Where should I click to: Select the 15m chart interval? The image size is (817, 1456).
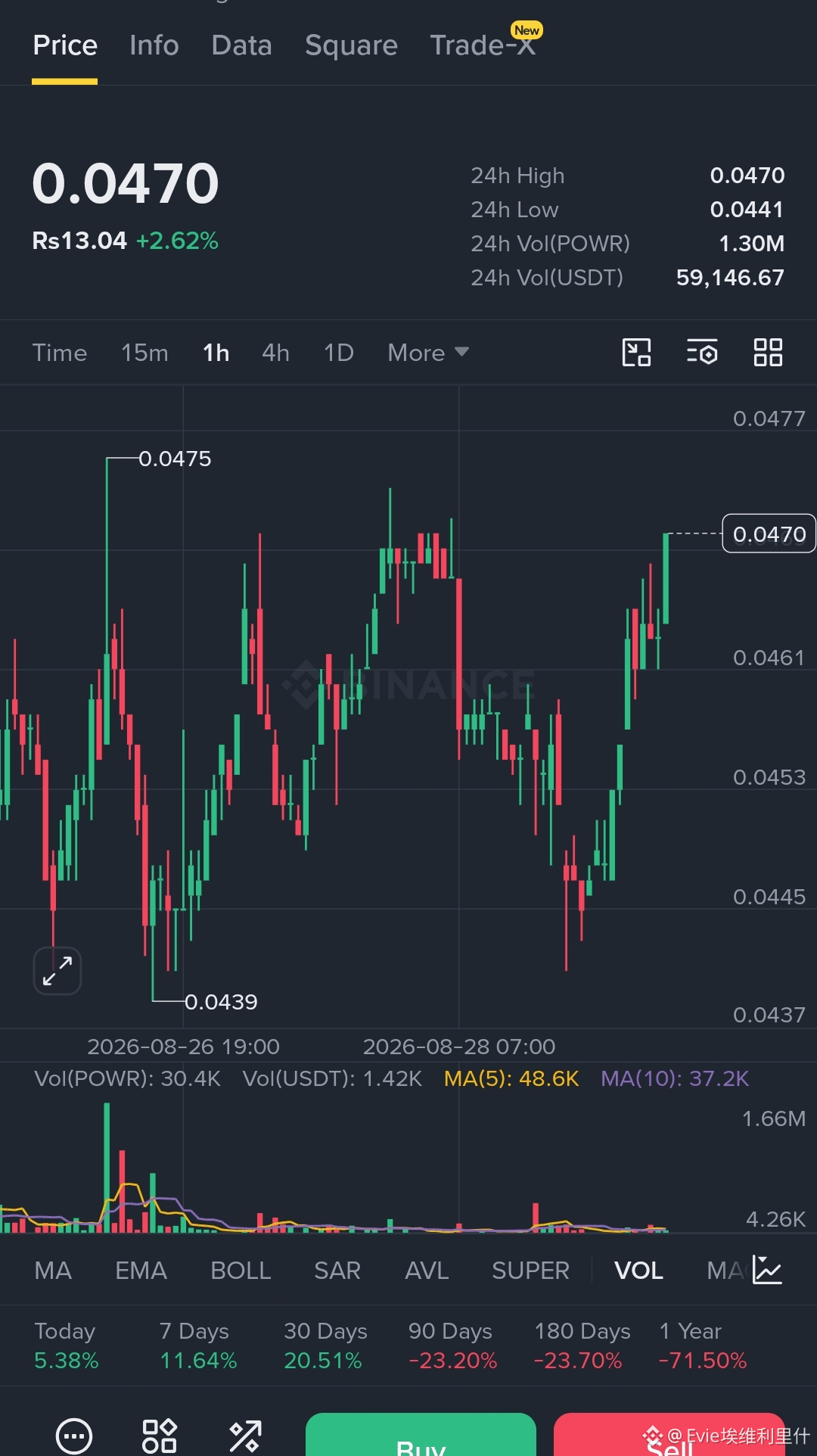pyautogui.click(x=144, y=353)
